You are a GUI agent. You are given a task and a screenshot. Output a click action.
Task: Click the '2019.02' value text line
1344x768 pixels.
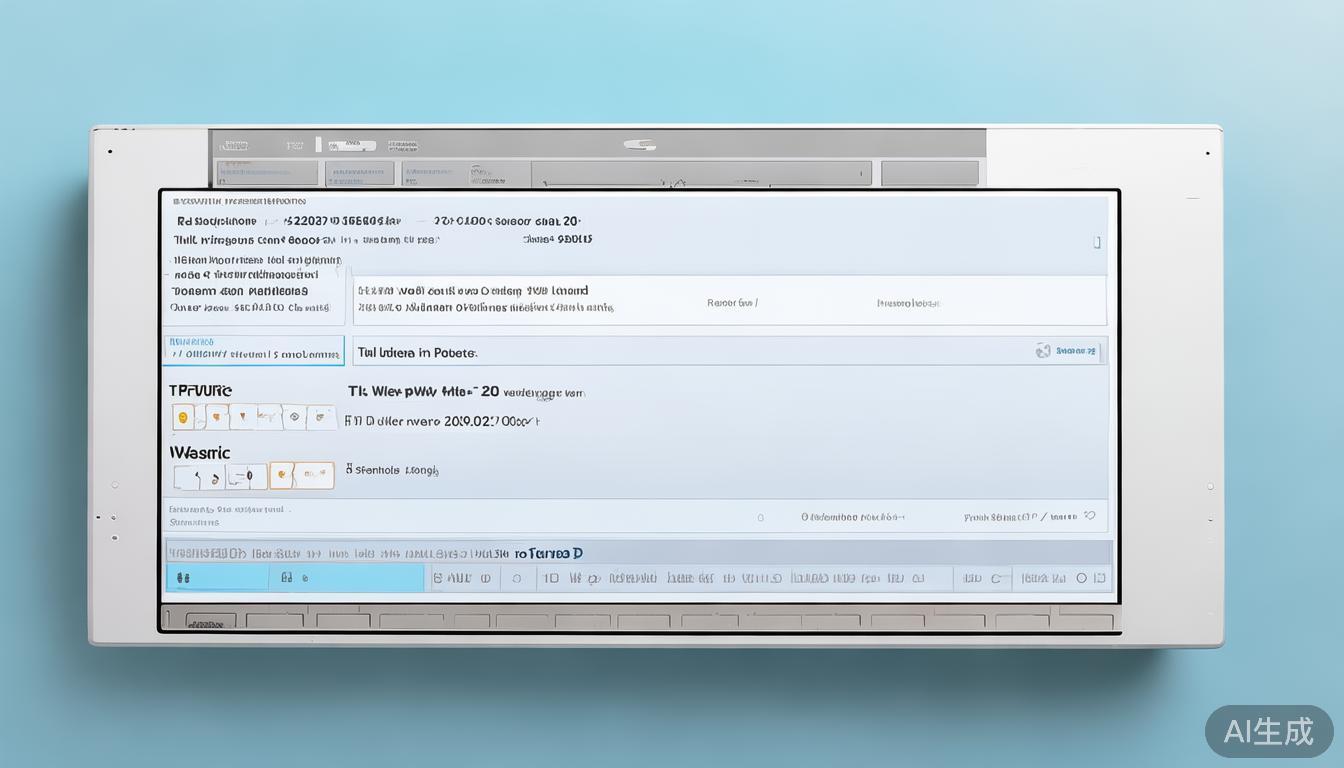(x=442, y=422)
